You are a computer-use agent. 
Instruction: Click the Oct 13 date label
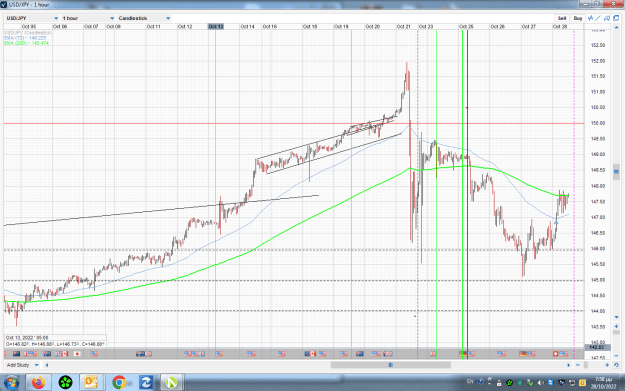[x=216, y=26]
